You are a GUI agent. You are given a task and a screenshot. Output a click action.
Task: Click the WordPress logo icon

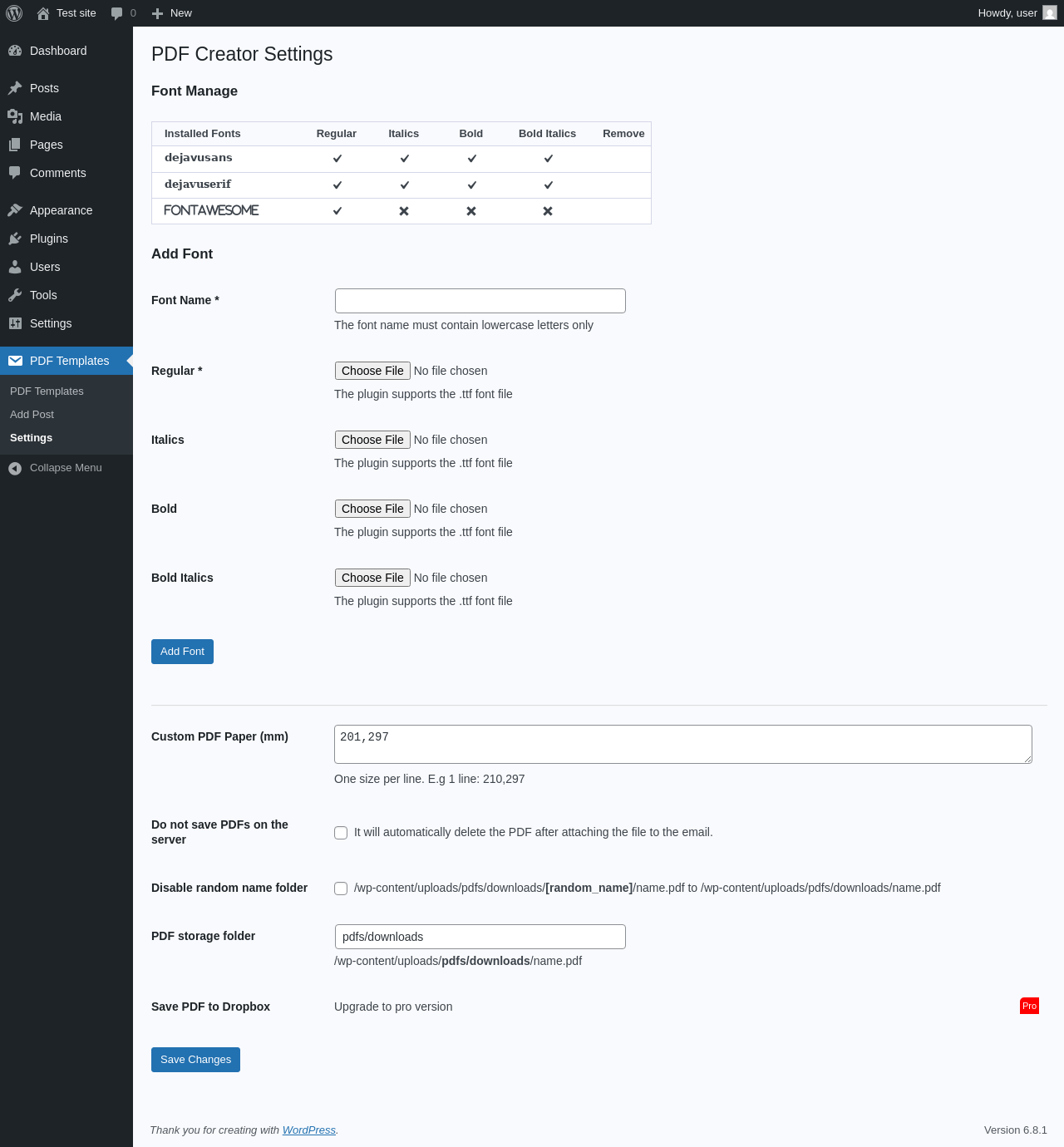pyautogui.click(x=14, y=13)
